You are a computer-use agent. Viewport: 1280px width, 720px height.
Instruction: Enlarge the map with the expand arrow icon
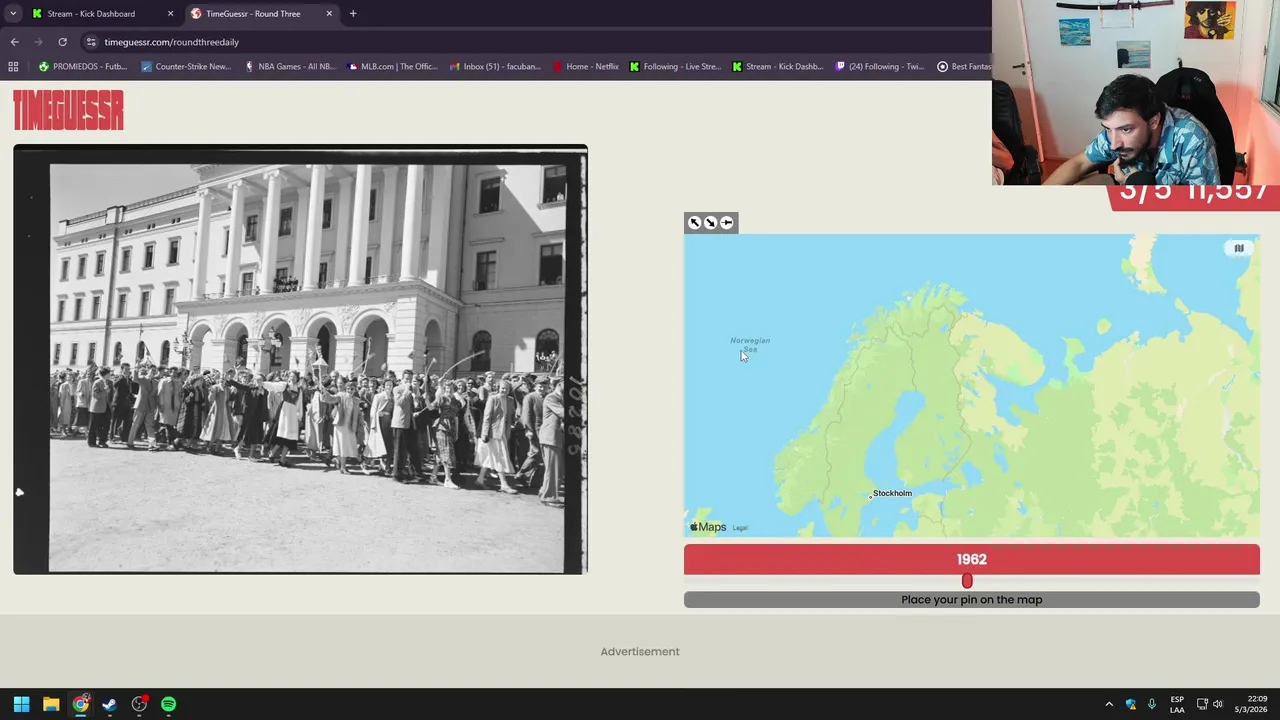(x=695, y=223)
